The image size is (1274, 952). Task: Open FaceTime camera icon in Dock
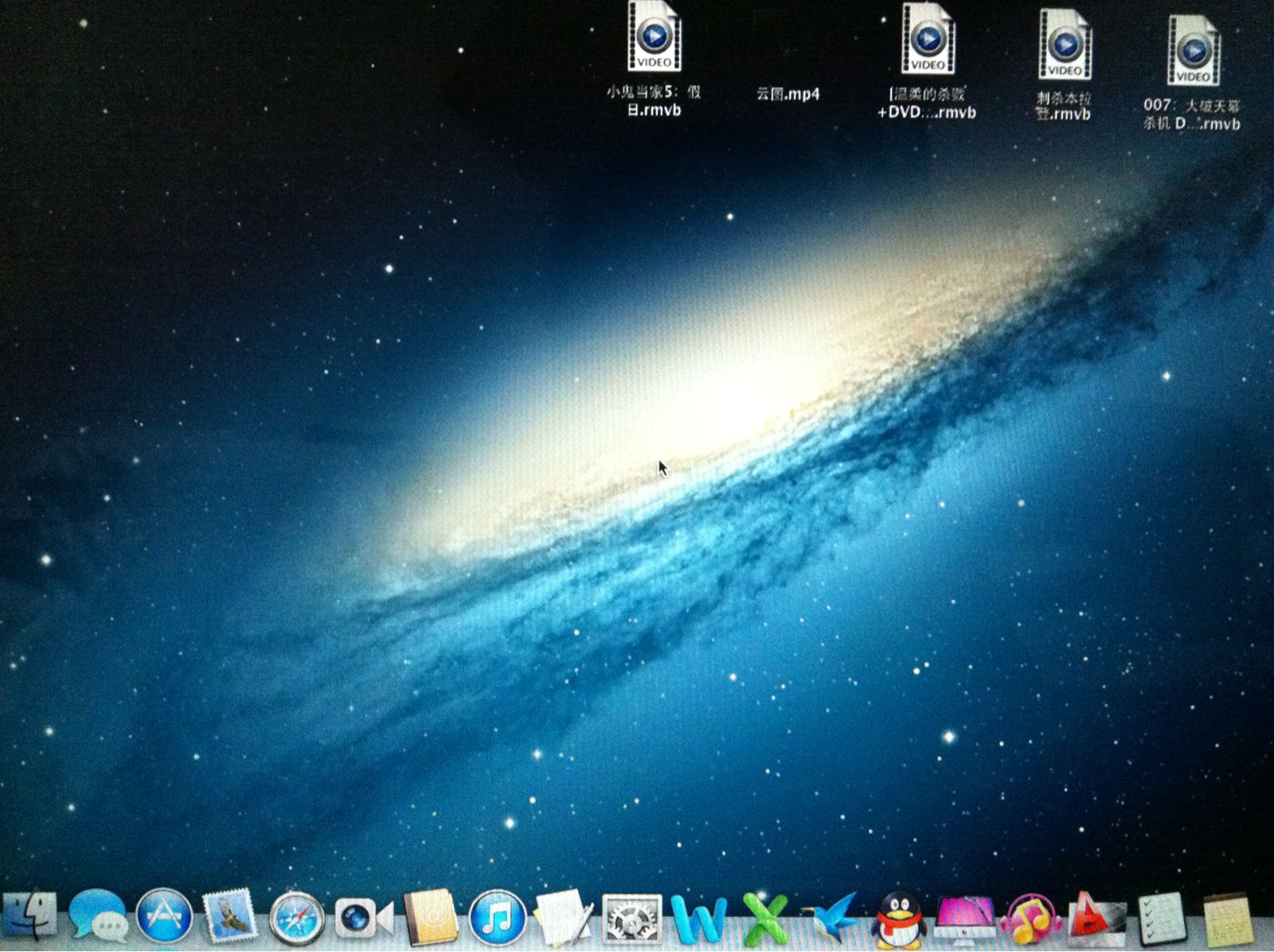pyautogui.click(x=363, y=919)
